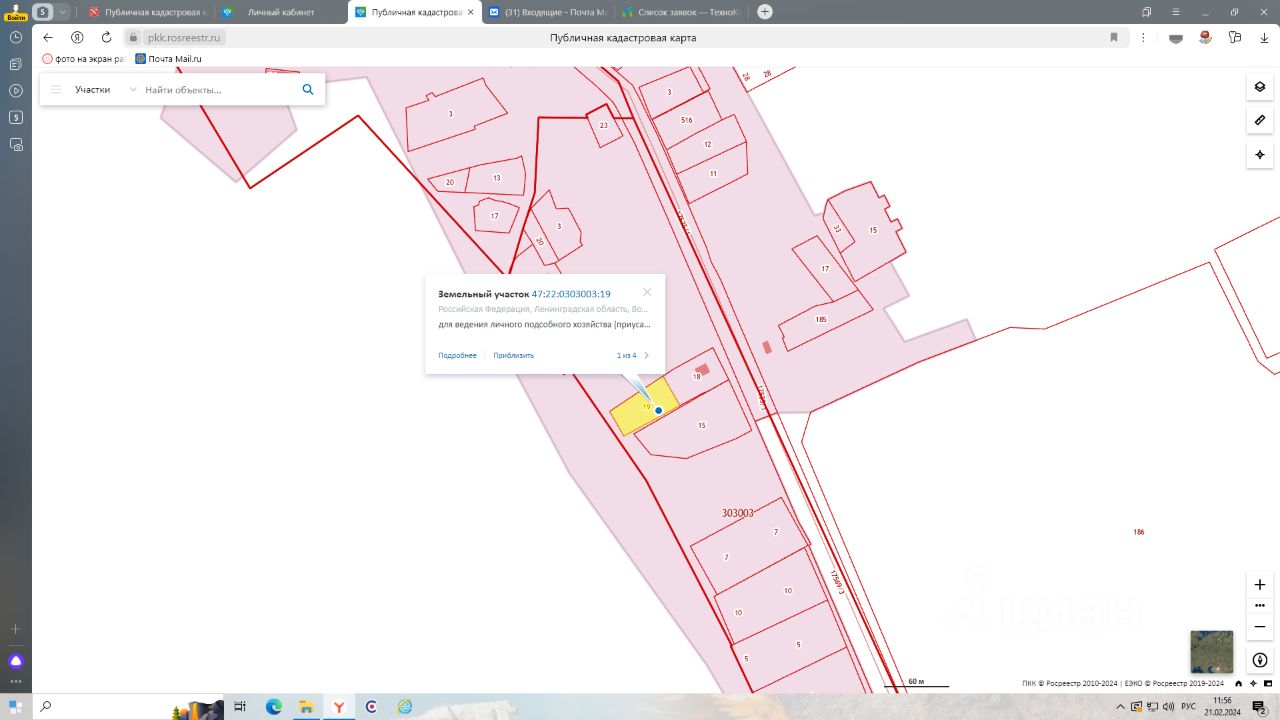
Task: Switch basemap via satellite thumbnail
Action: (1211, 651)
